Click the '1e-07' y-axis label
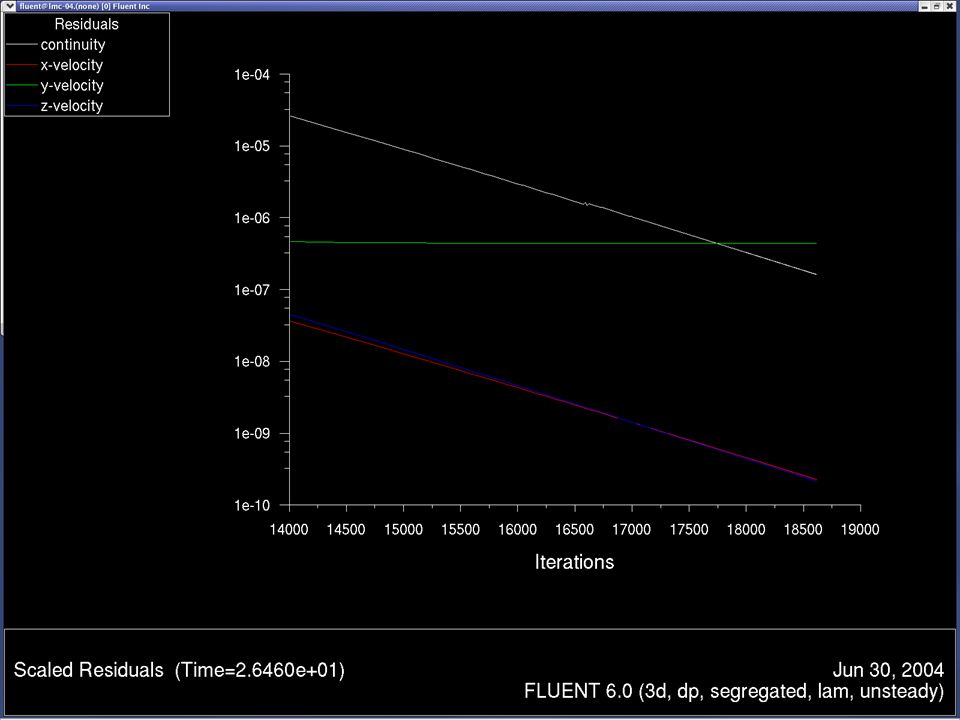Viewport: 960px width, 720px height. click(x=252, y=290)
